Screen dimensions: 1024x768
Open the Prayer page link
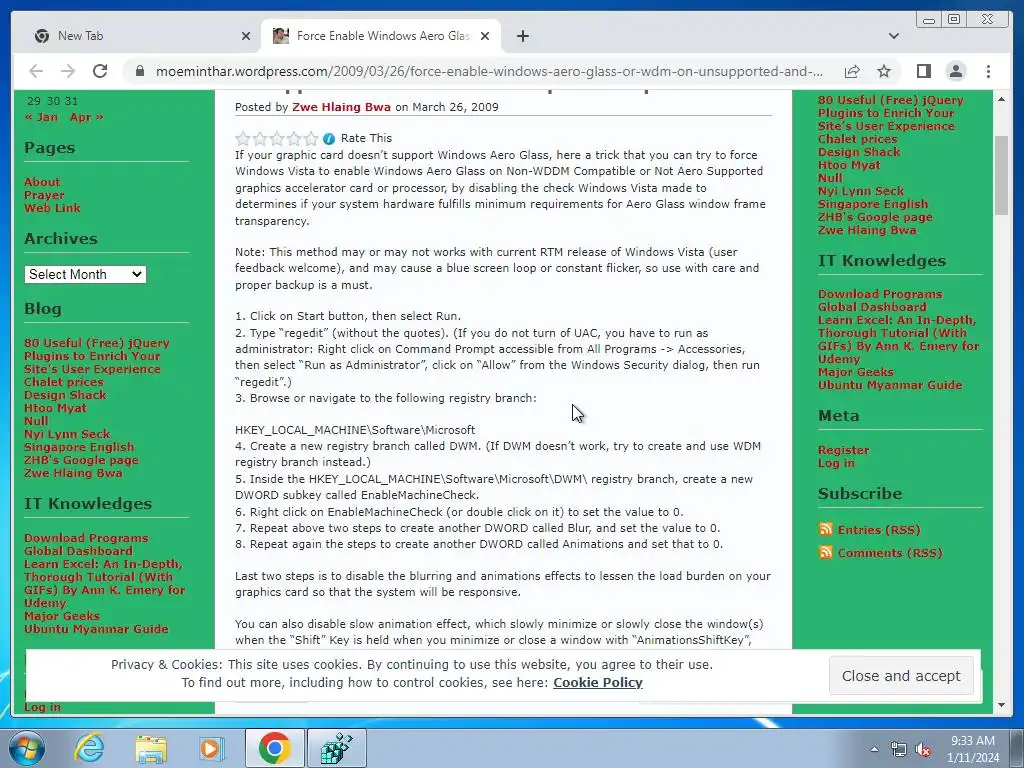coord(44,195)
